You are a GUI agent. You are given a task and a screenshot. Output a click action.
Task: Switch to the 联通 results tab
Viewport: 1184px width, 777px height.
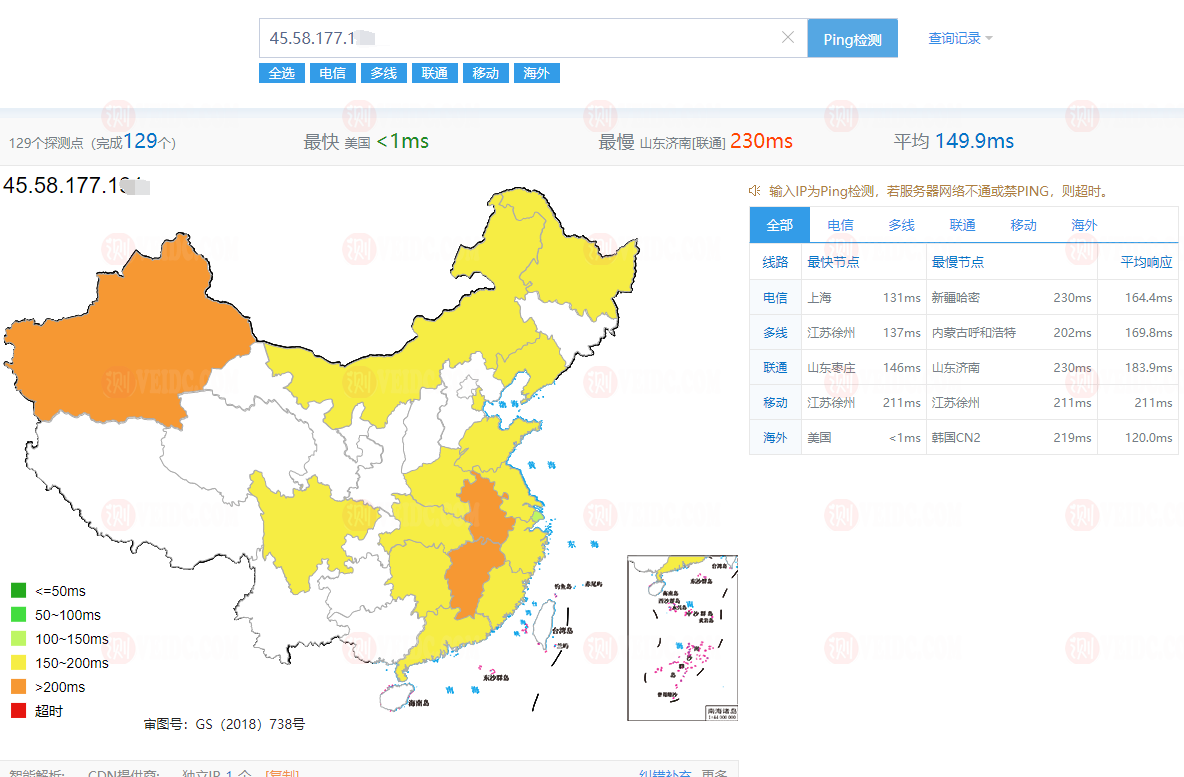[962, 225]
